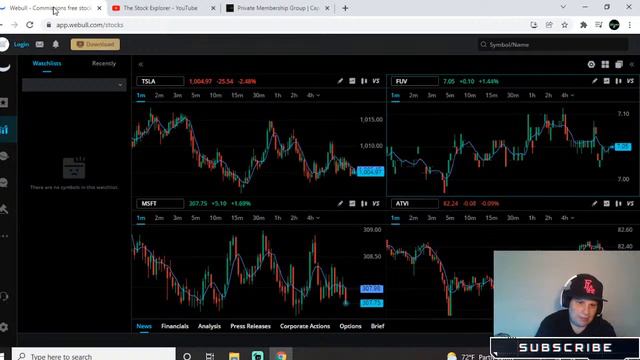Click VS compare icon on the ATVI chart

(630, 203)
